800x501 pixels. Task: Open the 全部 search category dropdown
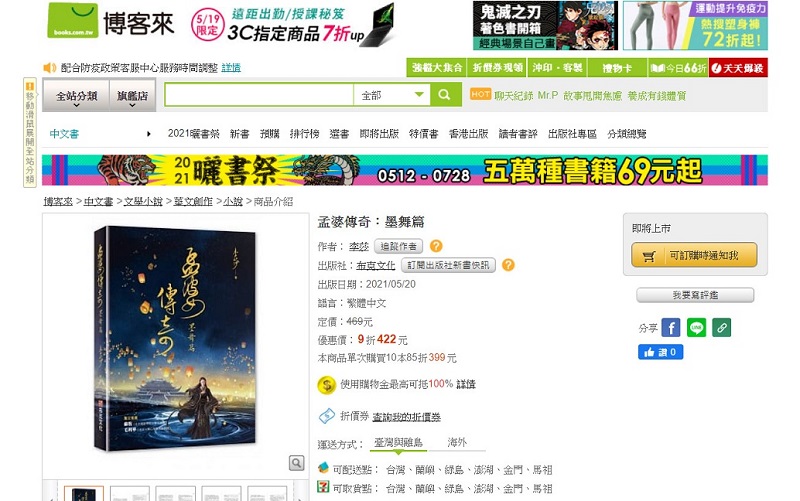[392, 95]
